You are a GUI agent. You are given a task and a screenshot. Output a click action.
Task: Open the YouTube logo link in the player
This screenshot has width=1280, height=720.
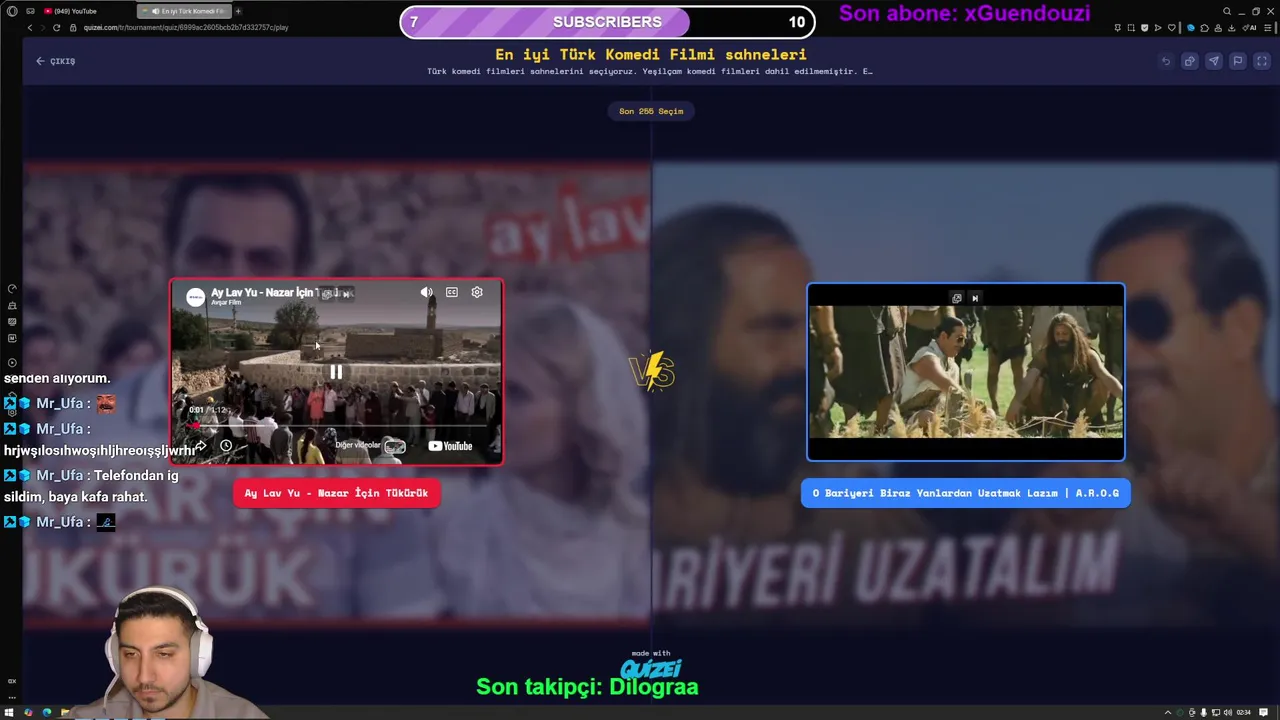click(x=450, y=446)
